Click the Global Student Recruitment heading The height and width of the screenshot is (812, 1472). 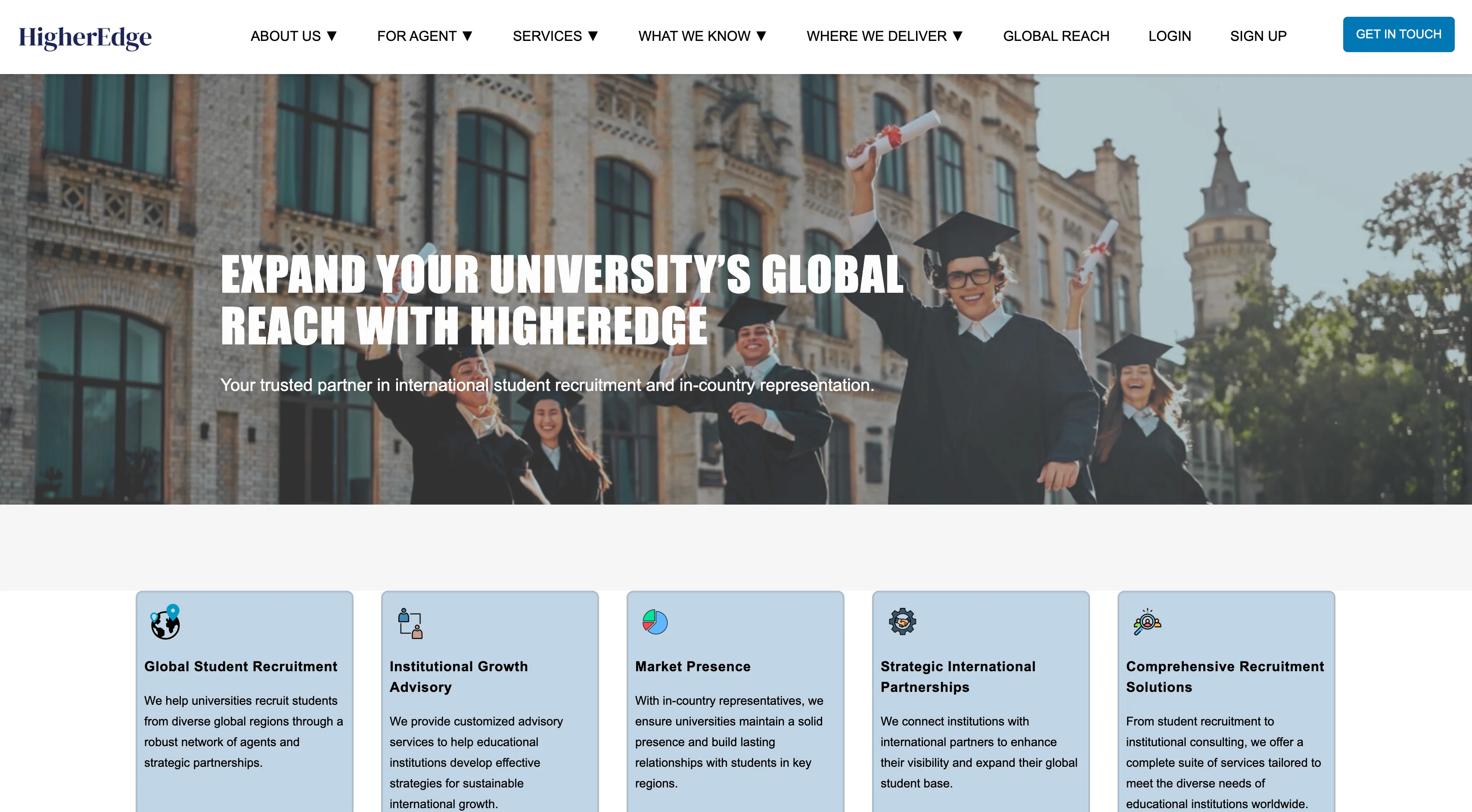[x=241, y=666]
